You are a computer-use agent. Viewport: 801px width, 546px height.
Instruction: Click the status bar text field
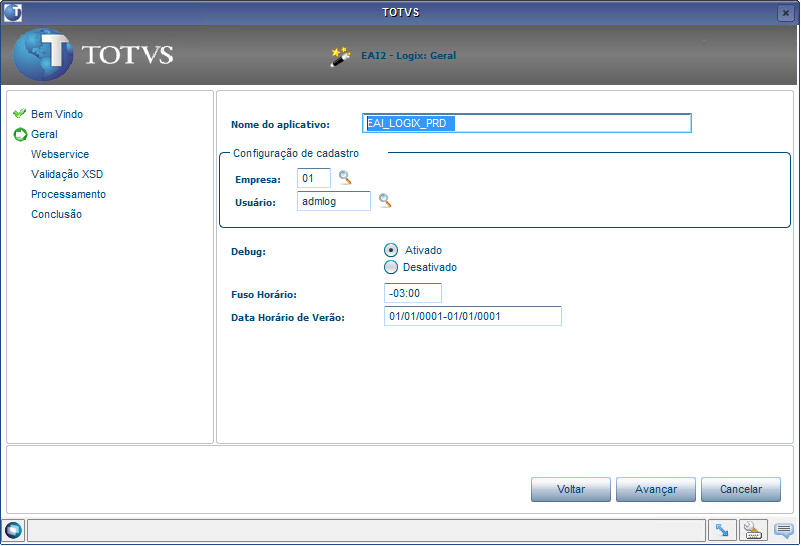point(366,531)
